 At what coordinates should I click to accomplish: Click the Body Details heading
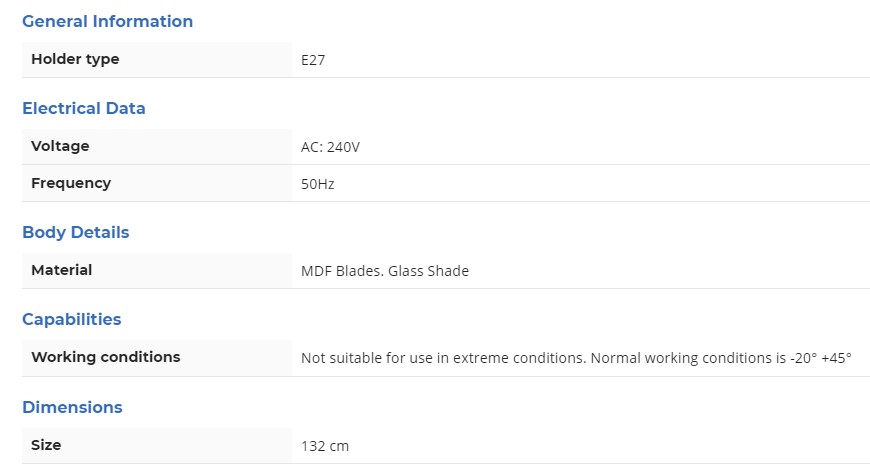76,232
